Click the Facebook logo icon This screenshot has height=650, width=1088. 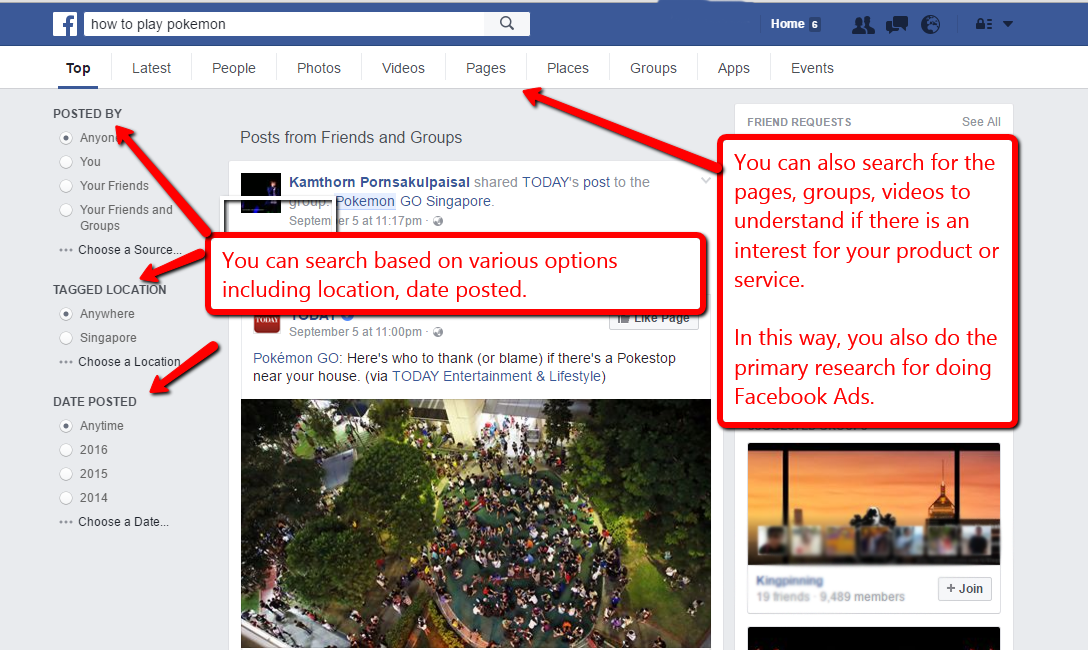pos(65,24)
